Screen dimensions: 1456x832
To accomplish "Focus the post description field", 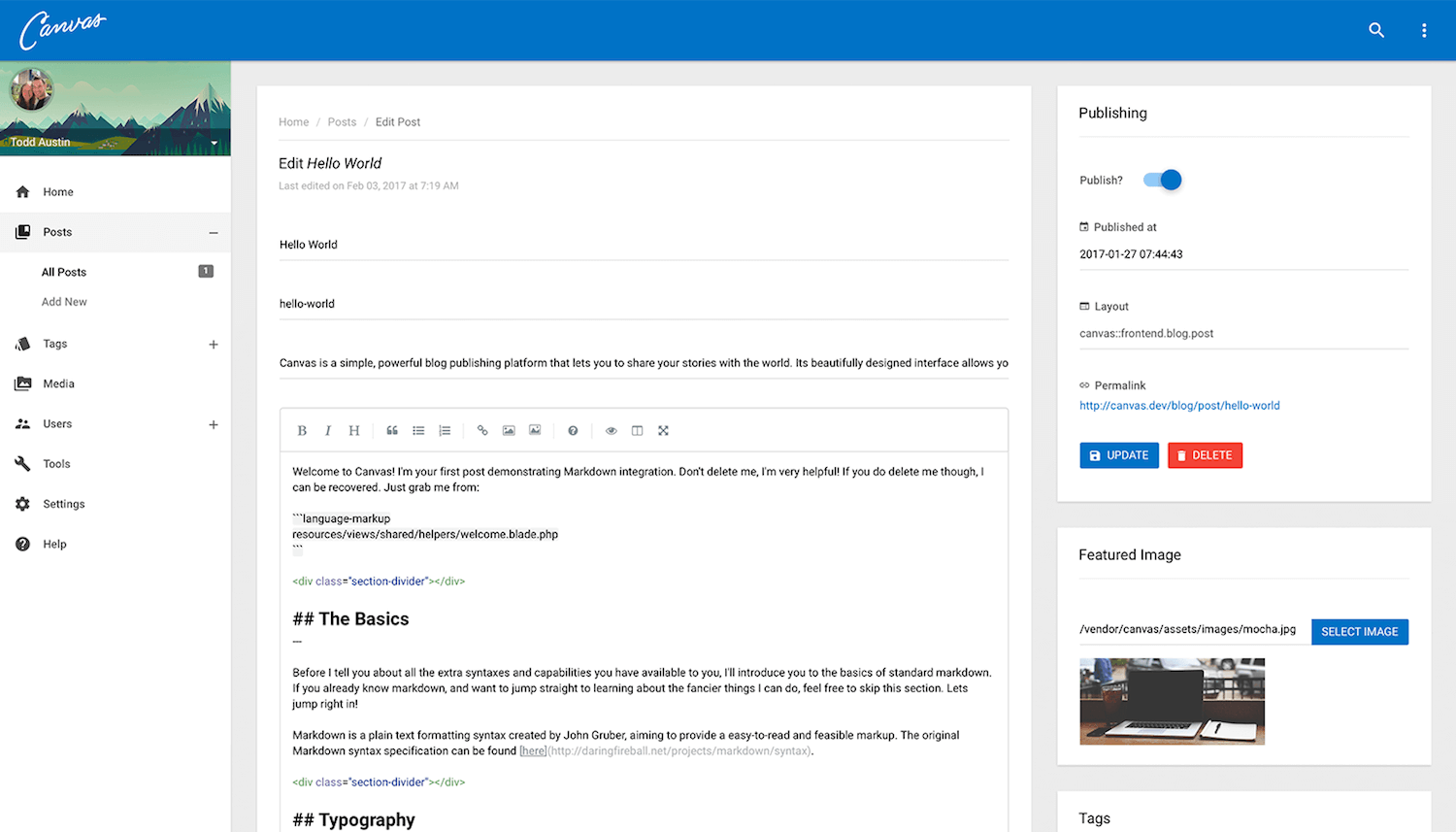I will point(644,363).
